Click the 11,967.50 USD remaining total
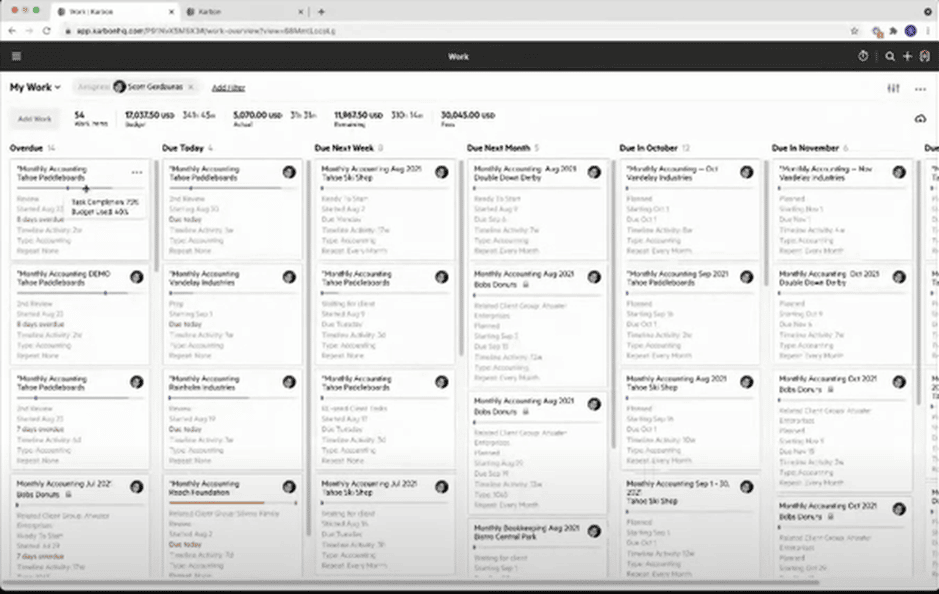The height and width of the screenshot is (594, 939). tap(359, 115)
